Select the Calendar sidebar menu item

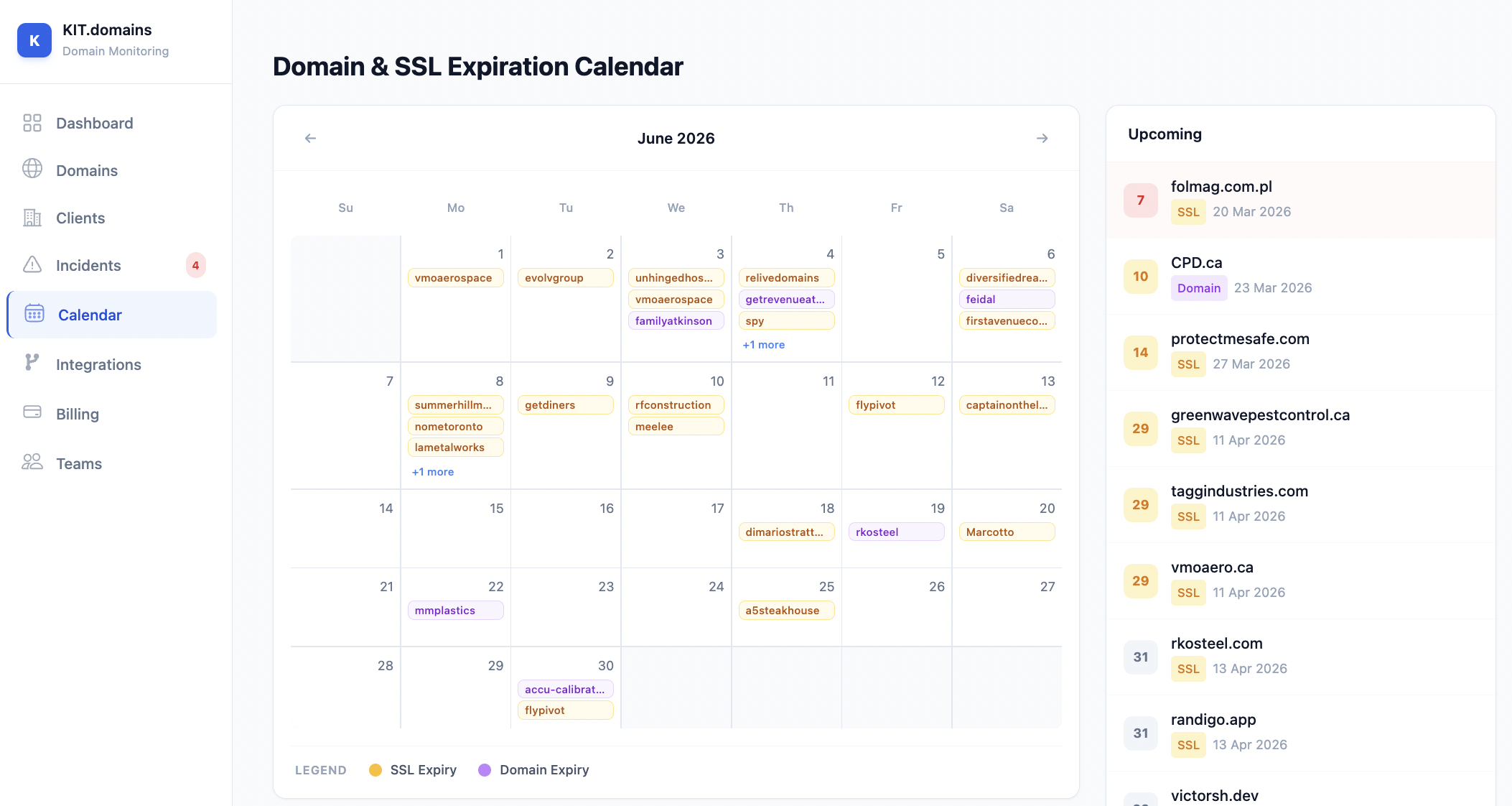click(112, 315)
